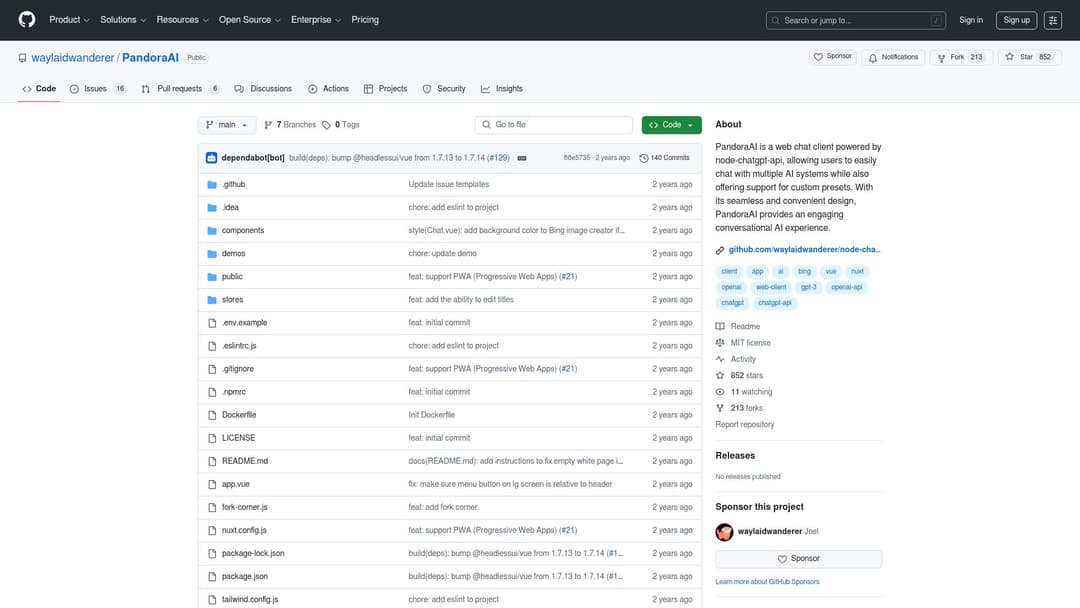This screenshot has height=608, width=1080.
Task: Click the Notifications bell button
Action: pos(893,57)
